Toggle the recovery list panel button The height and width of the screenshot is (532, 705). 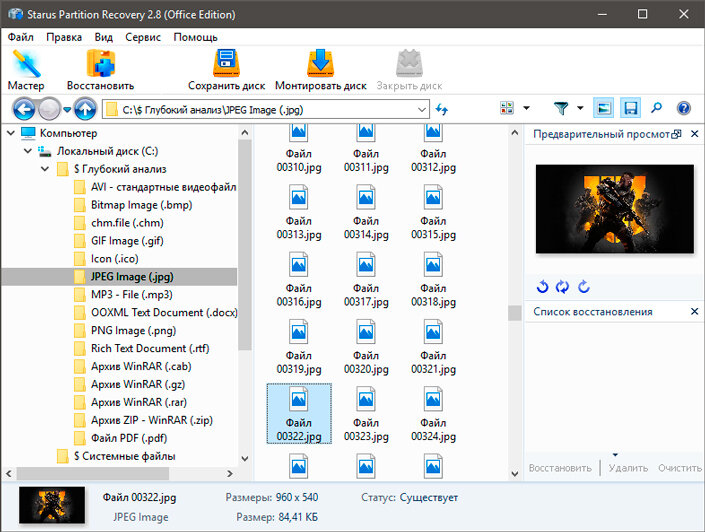[x=630, y=108]
